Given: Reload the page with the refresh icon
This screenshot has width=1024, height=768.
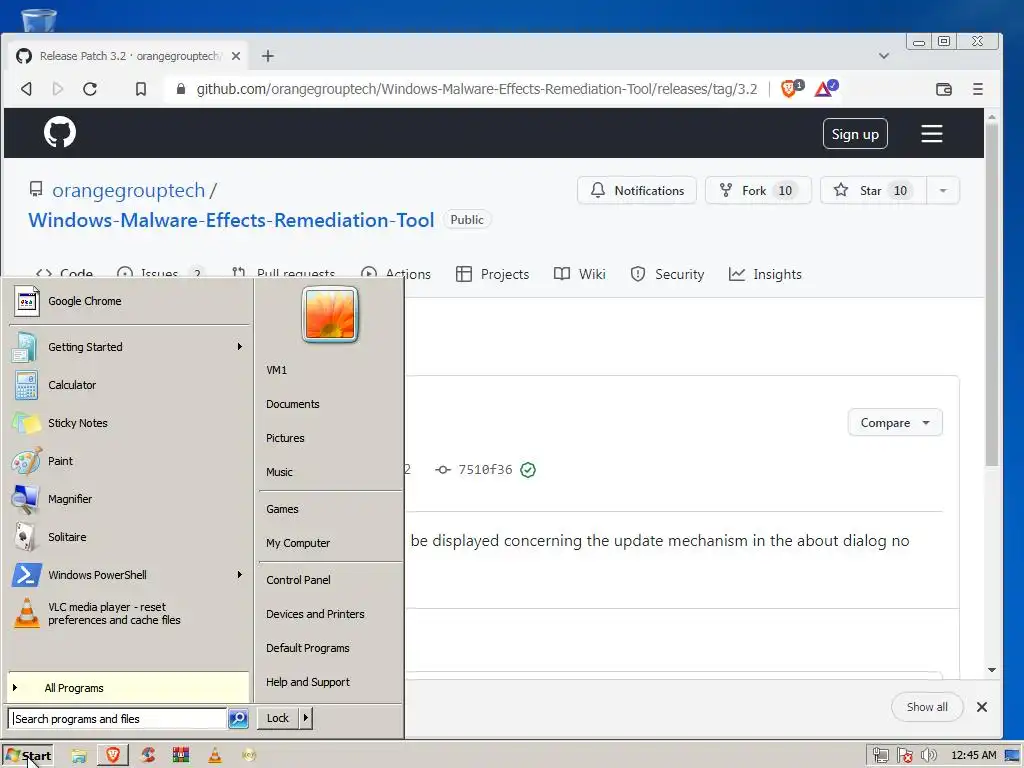Looking at the screenshot, I should [90, 89].
